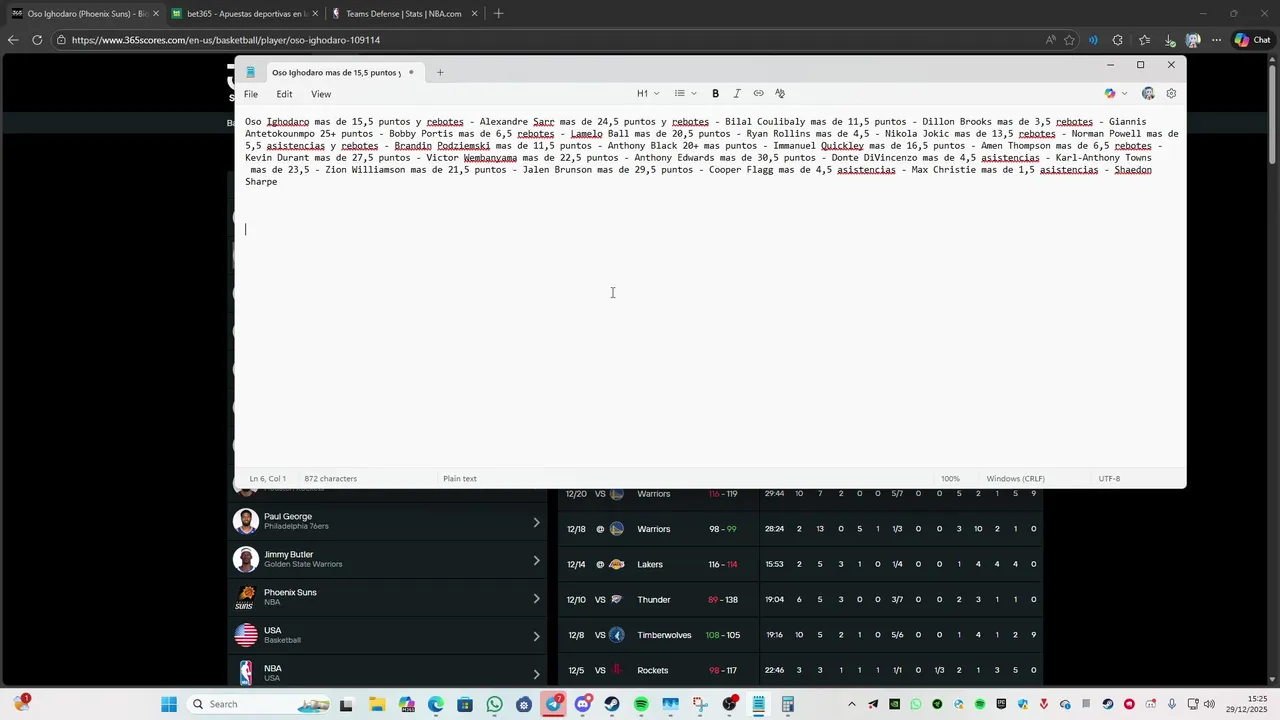Open the favorites list icon in the browser toolbar

pyautogui.click(x=1144, y=40)
